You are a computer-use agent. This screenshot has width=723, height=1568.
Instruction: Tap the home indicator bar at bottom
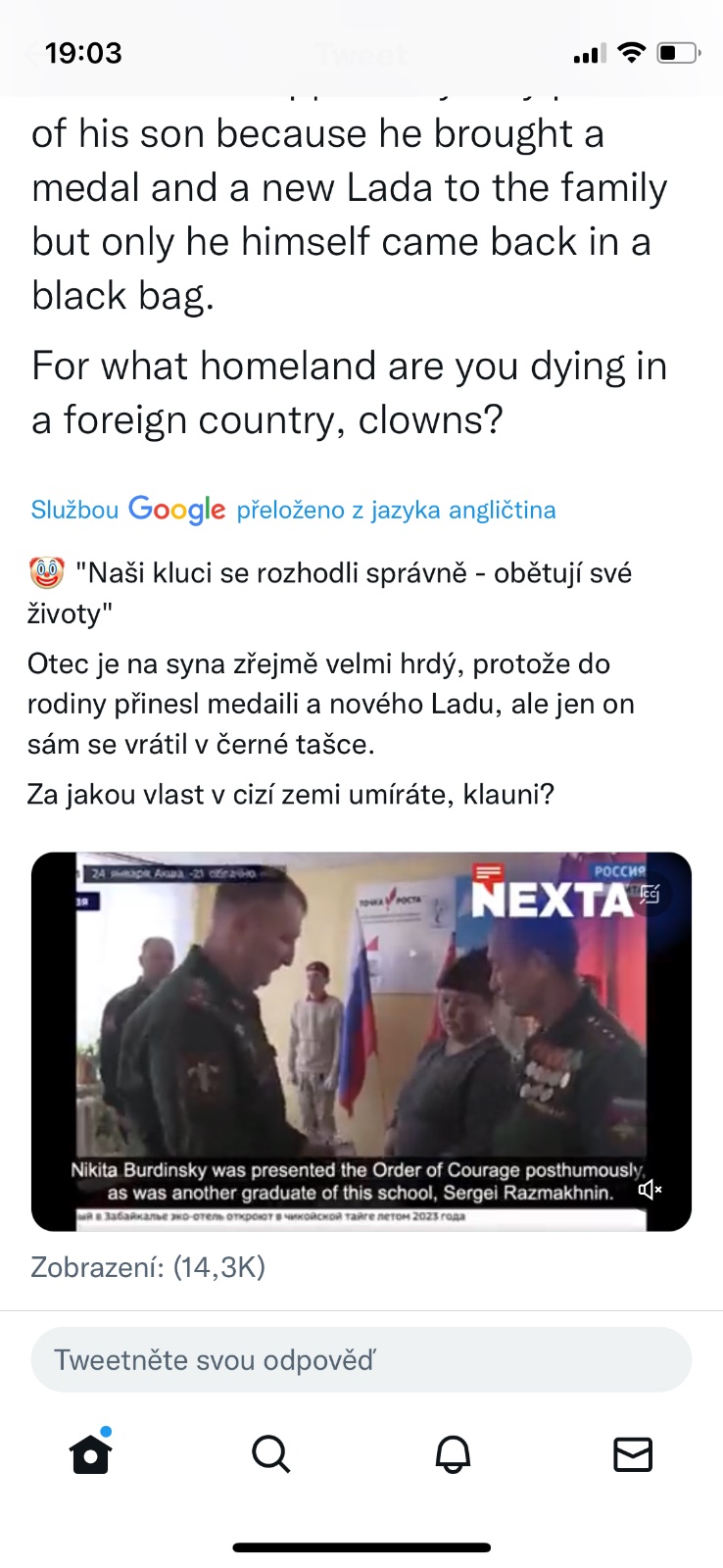(361, 1548)
